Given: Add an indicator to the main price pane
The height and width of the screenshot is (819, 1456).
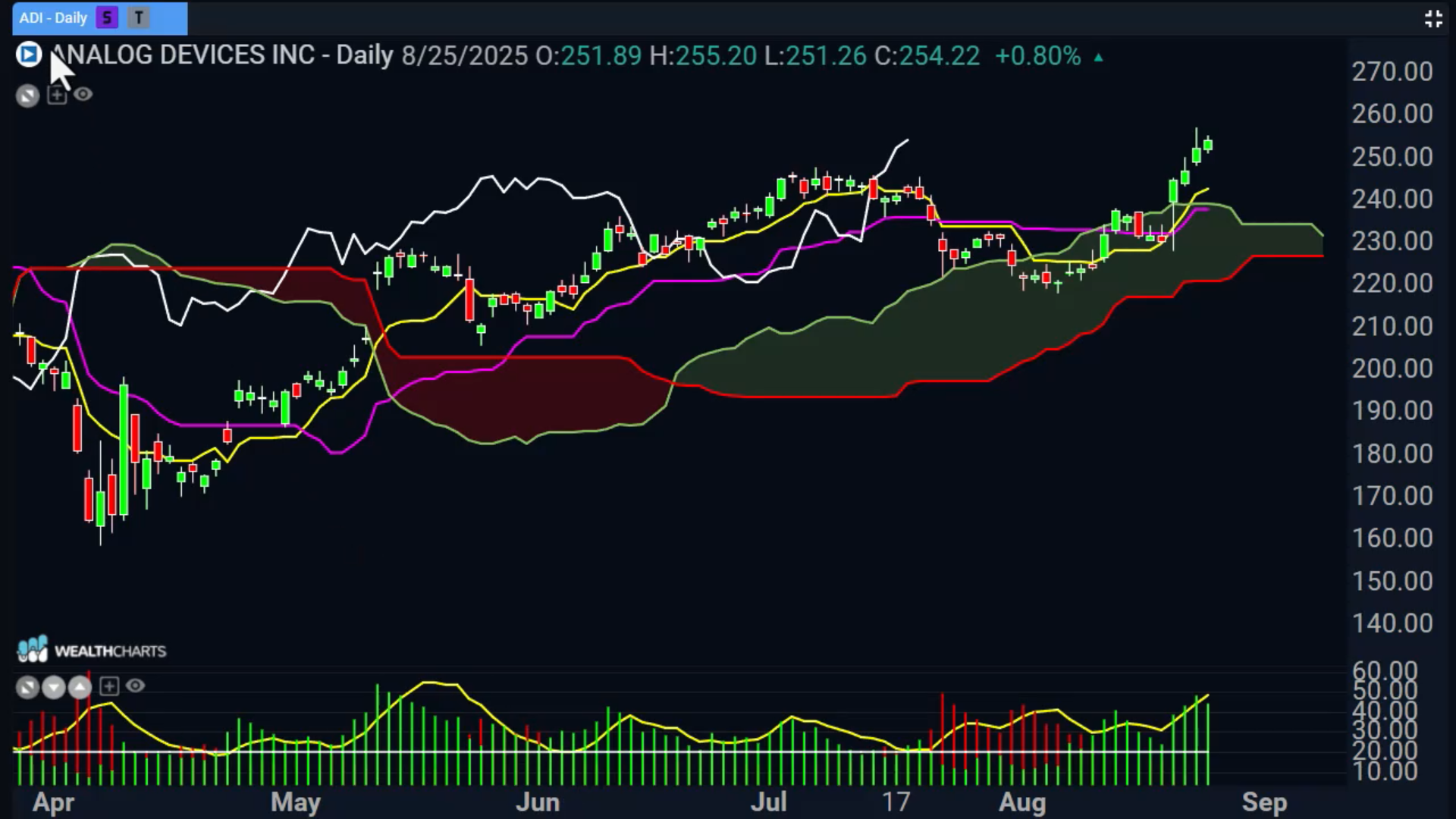Looking at the screenshot, I should click(57, 95).
